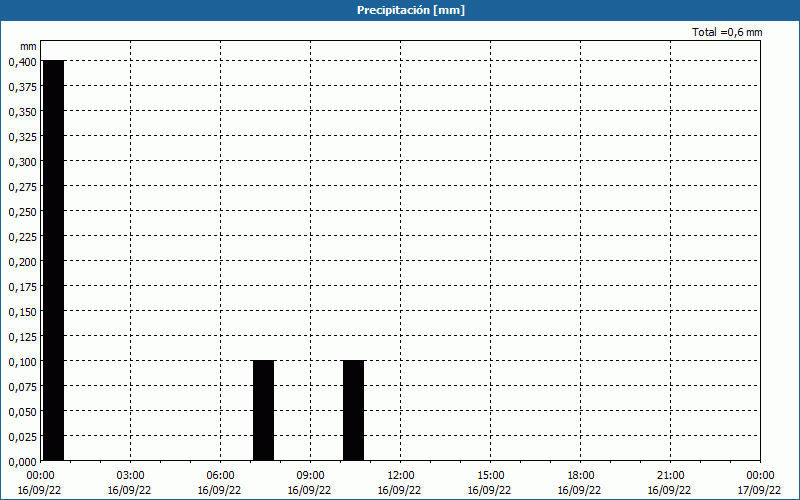Screen dimensions: 800x500
Task: Click the 21:00 time label
Action: [670, 476]
